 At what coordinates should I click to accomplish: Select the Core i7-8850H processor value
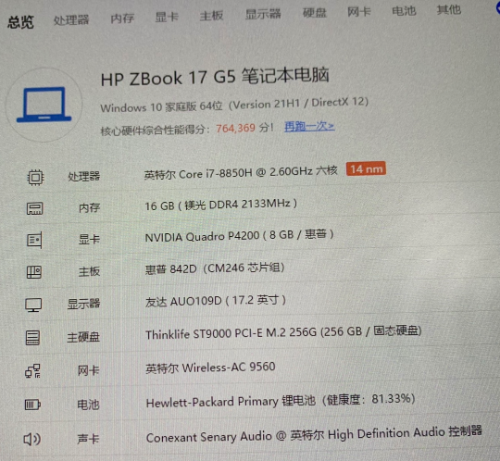click(241, 173)
